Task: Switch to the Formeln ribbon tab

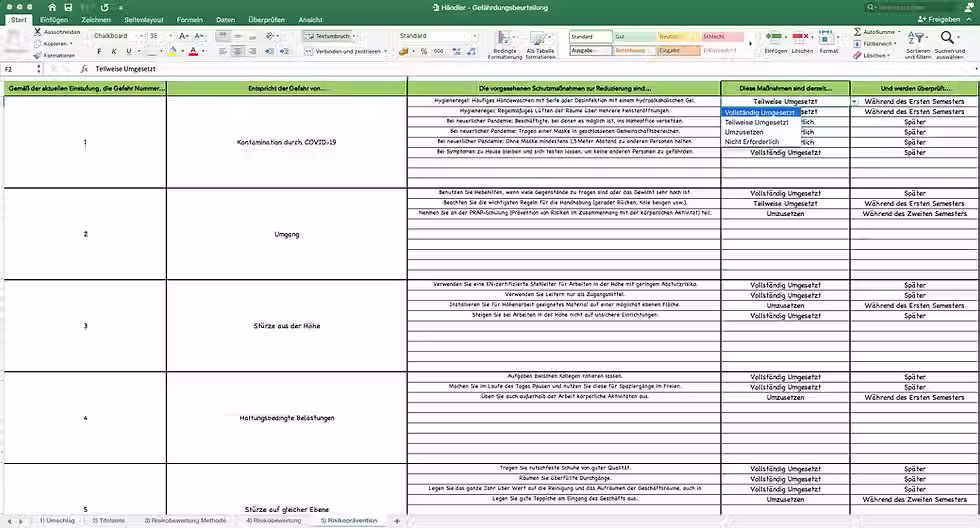Action: [x=189, y=19]
